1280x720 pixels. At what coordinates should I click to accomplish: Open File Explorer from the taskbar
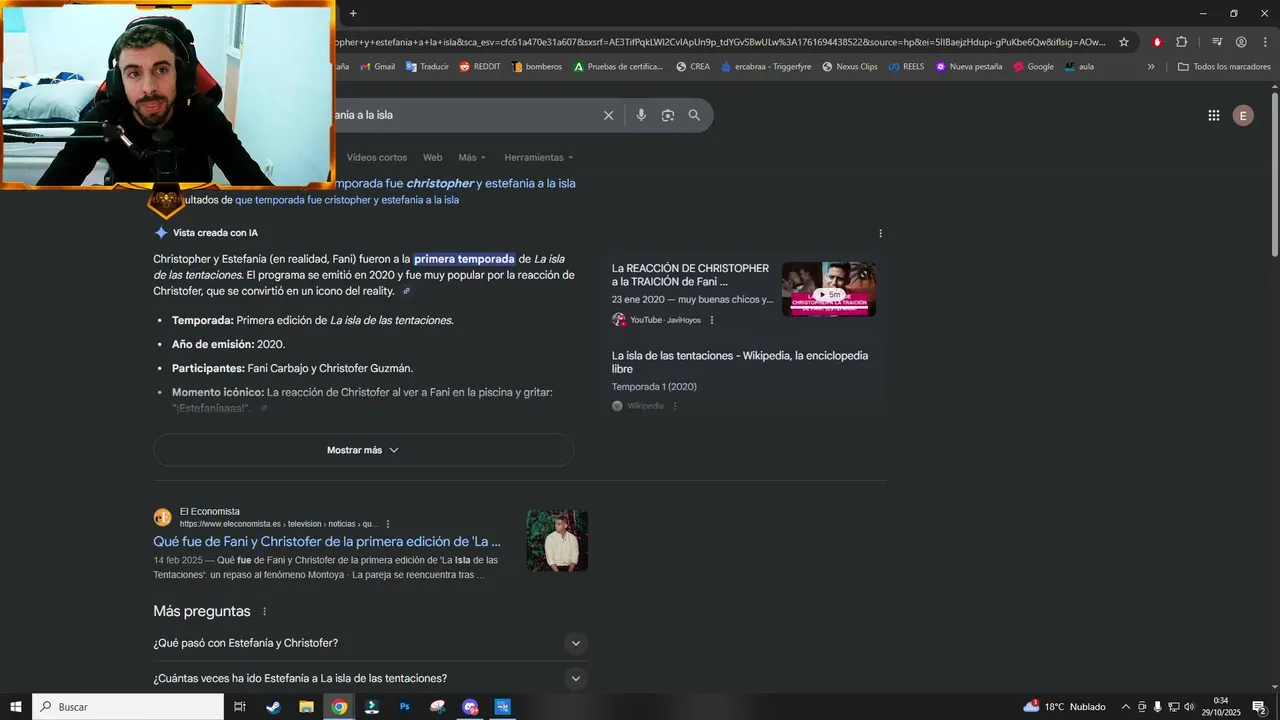[x=306, y=707]
